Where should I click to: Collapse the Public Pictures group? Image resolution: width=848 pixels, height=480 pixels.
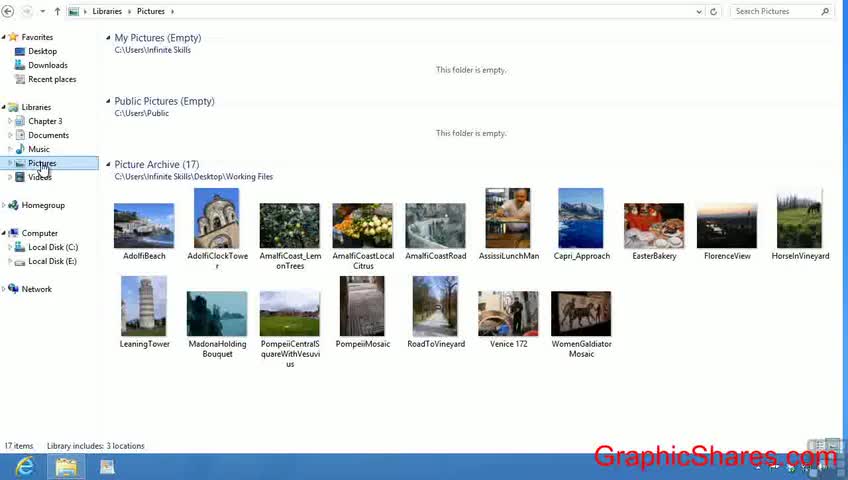[108, 101]
